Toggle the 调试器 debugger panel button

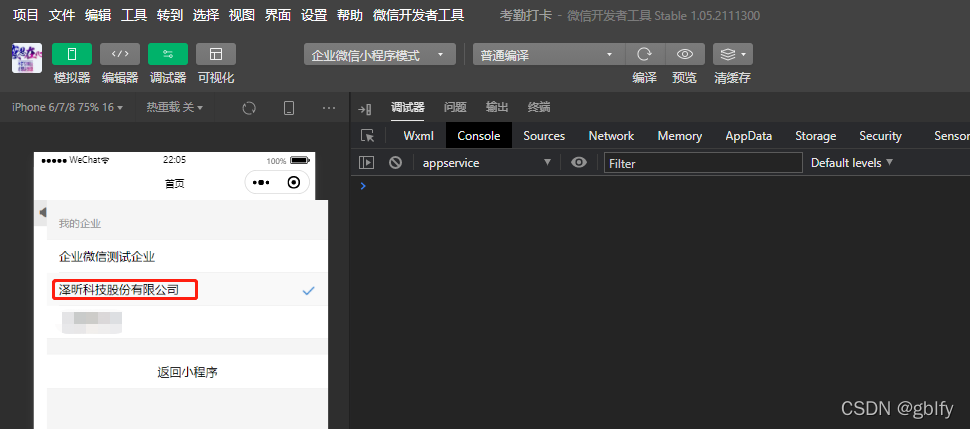168,54
